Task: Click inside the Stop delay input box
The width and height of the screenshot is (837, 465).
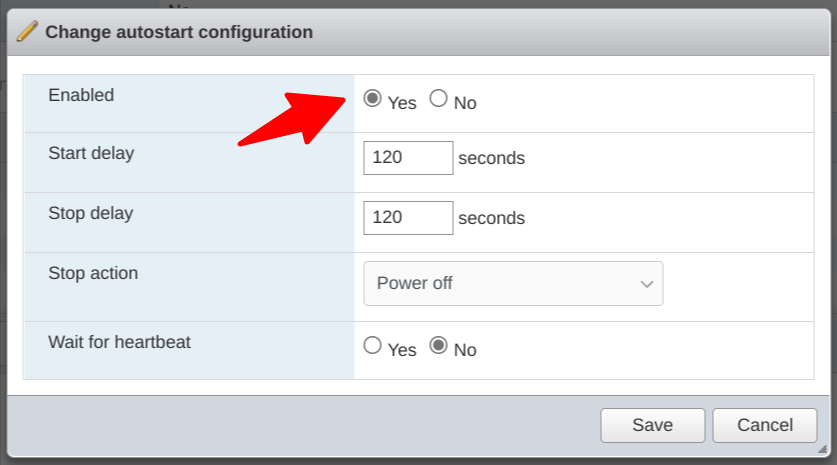Action: click(x=408, y=218)
